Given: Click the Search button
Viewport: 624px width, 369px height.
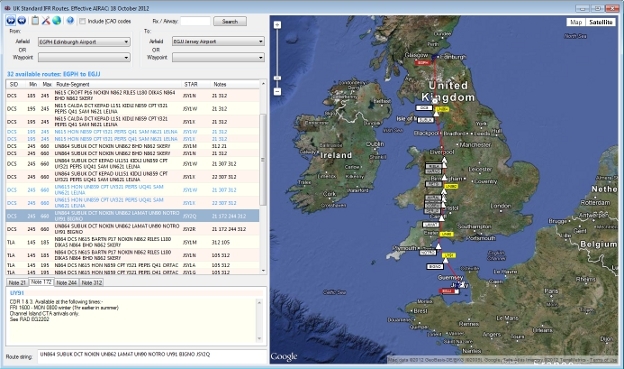Looking at the screenshot, I should pos(230,21).
